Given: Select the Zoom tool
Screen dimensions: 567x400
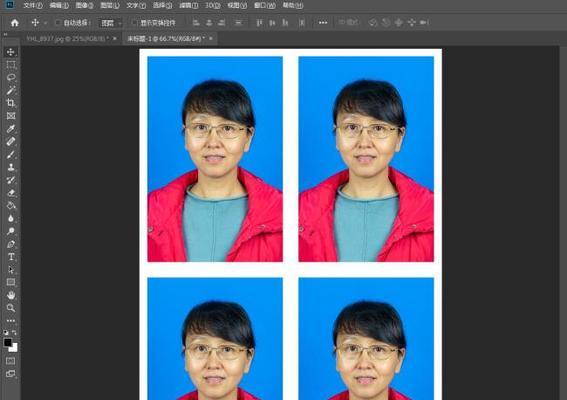Looking at the screenshot, I should point(11,308).
